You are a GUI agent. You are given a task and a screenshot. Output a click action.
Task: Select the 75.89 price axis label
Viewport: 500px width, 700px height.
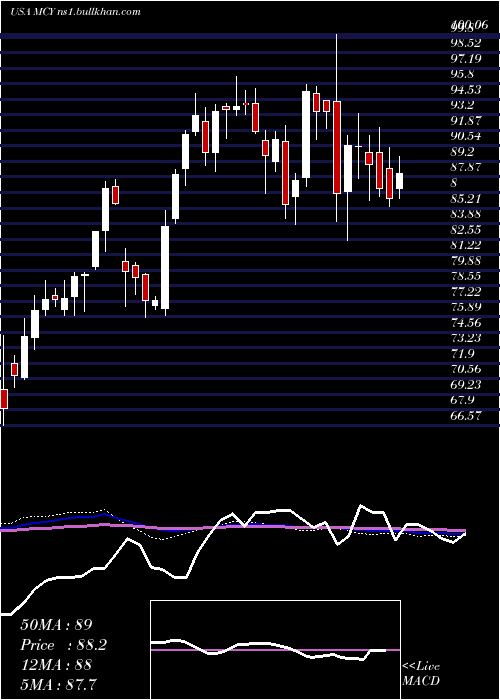(466, 307)
